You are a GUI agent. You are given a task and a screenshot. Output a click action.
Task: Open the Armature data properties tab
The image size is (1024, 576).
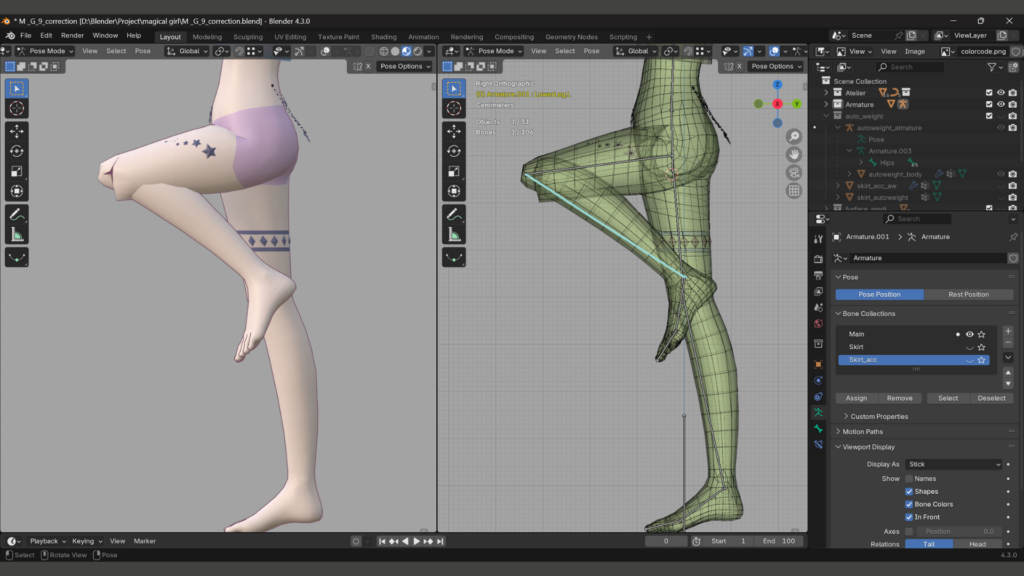[818, 411]
